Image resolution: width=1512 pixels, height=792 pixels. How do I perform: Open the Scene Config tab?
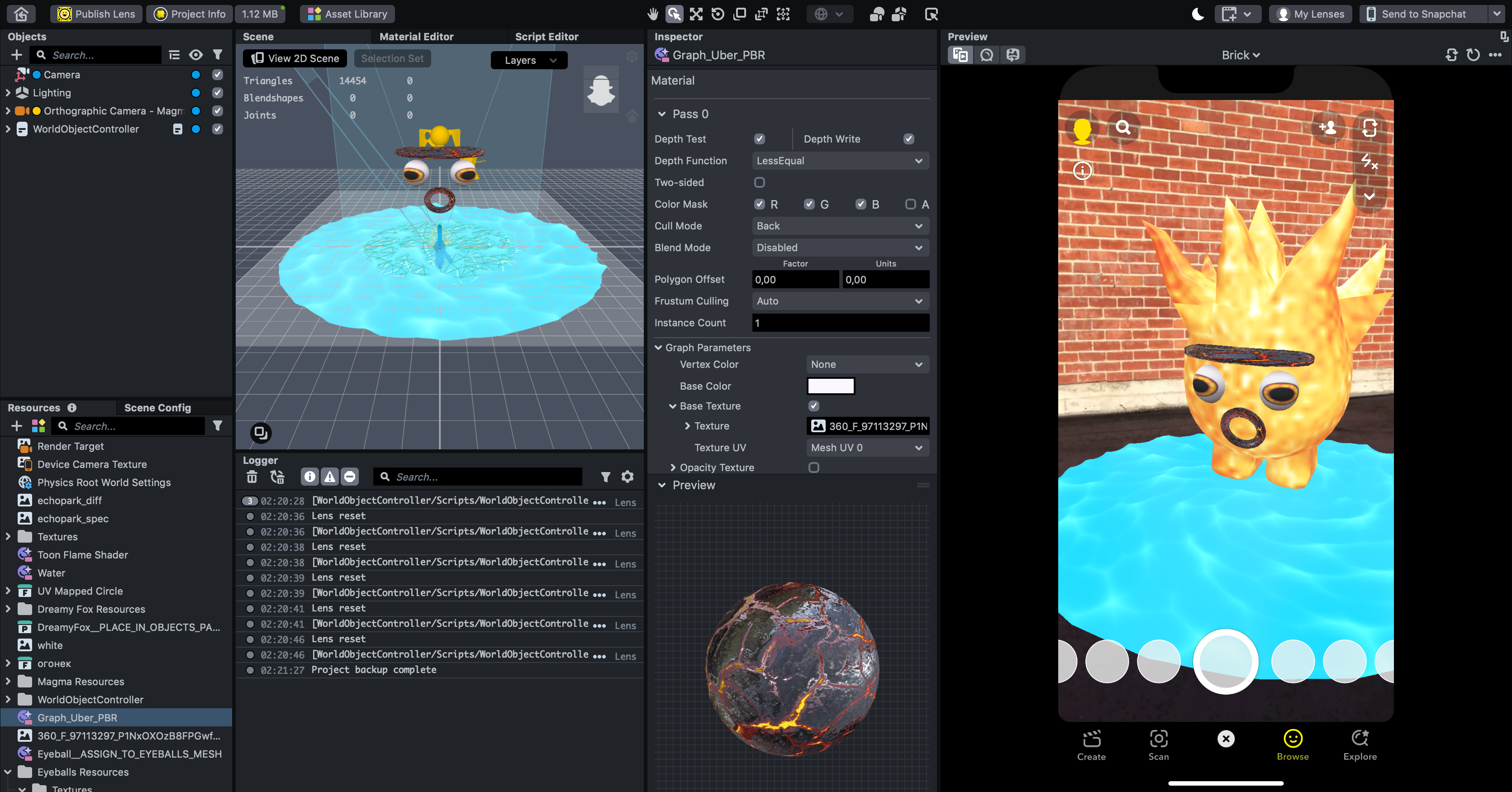[x=157, y=407]
